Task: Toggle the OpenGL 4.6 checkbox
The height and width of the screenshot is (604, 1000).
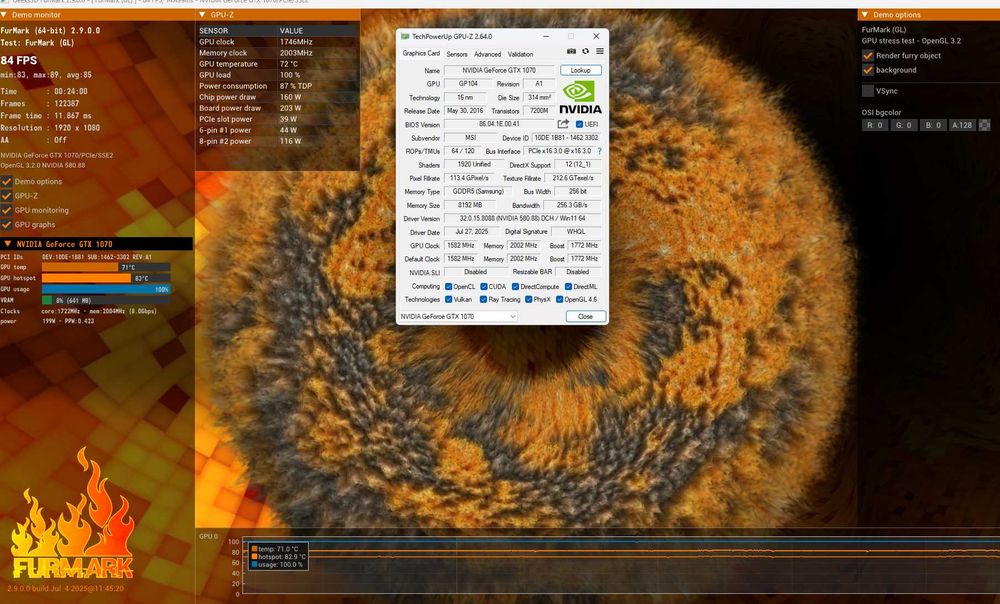Action: [x=559, y=299]
